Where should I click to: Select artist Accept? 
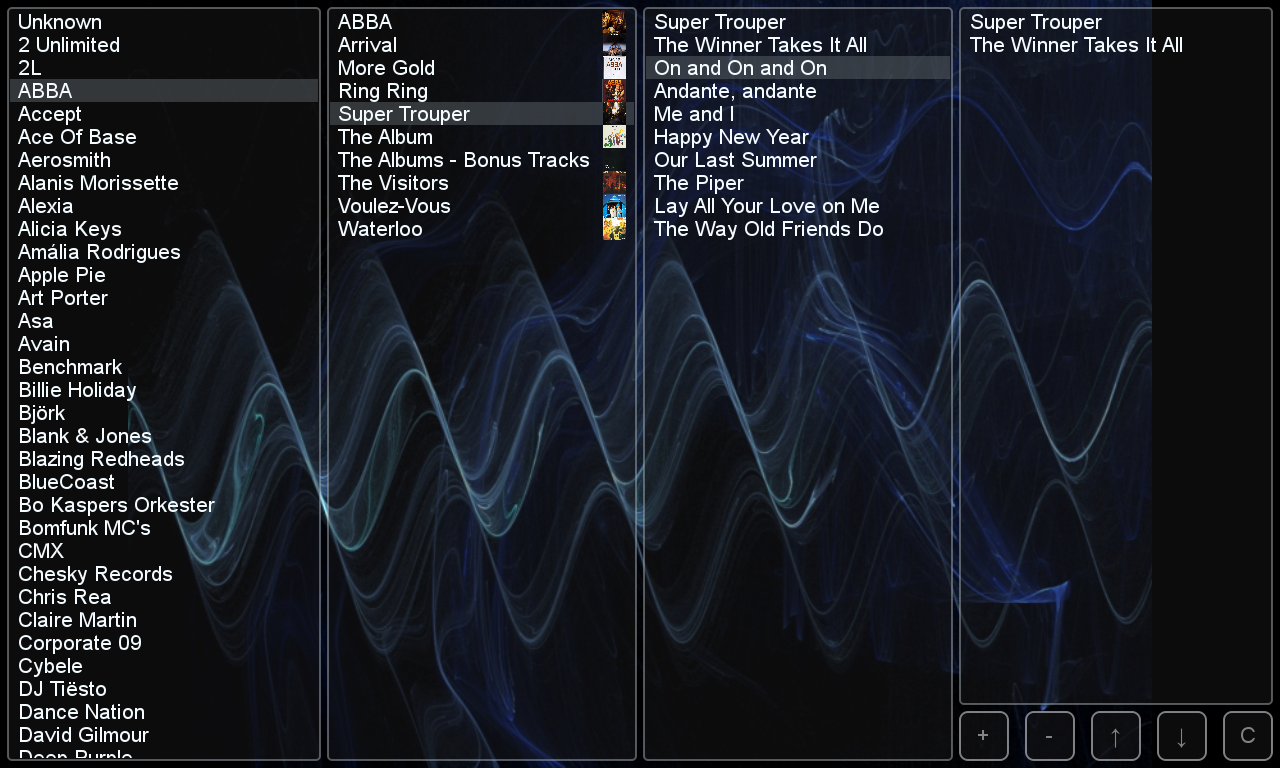[x=164, y=114]
